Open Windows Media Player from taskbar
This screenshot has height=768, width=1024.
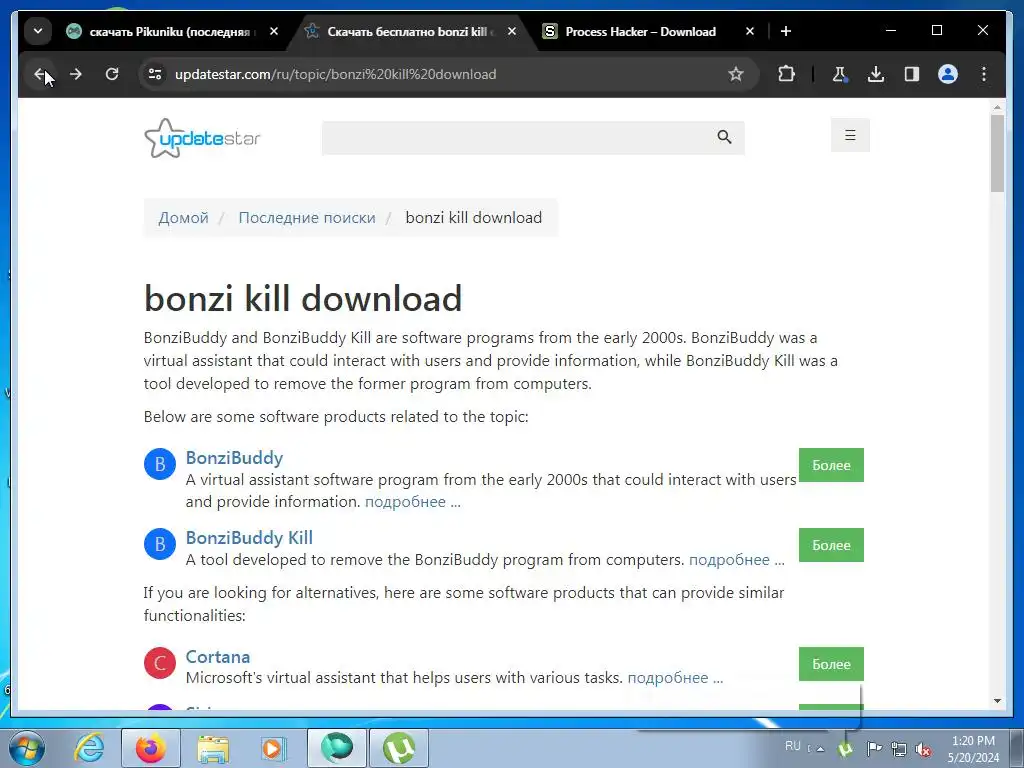click(x=273, y=748)
